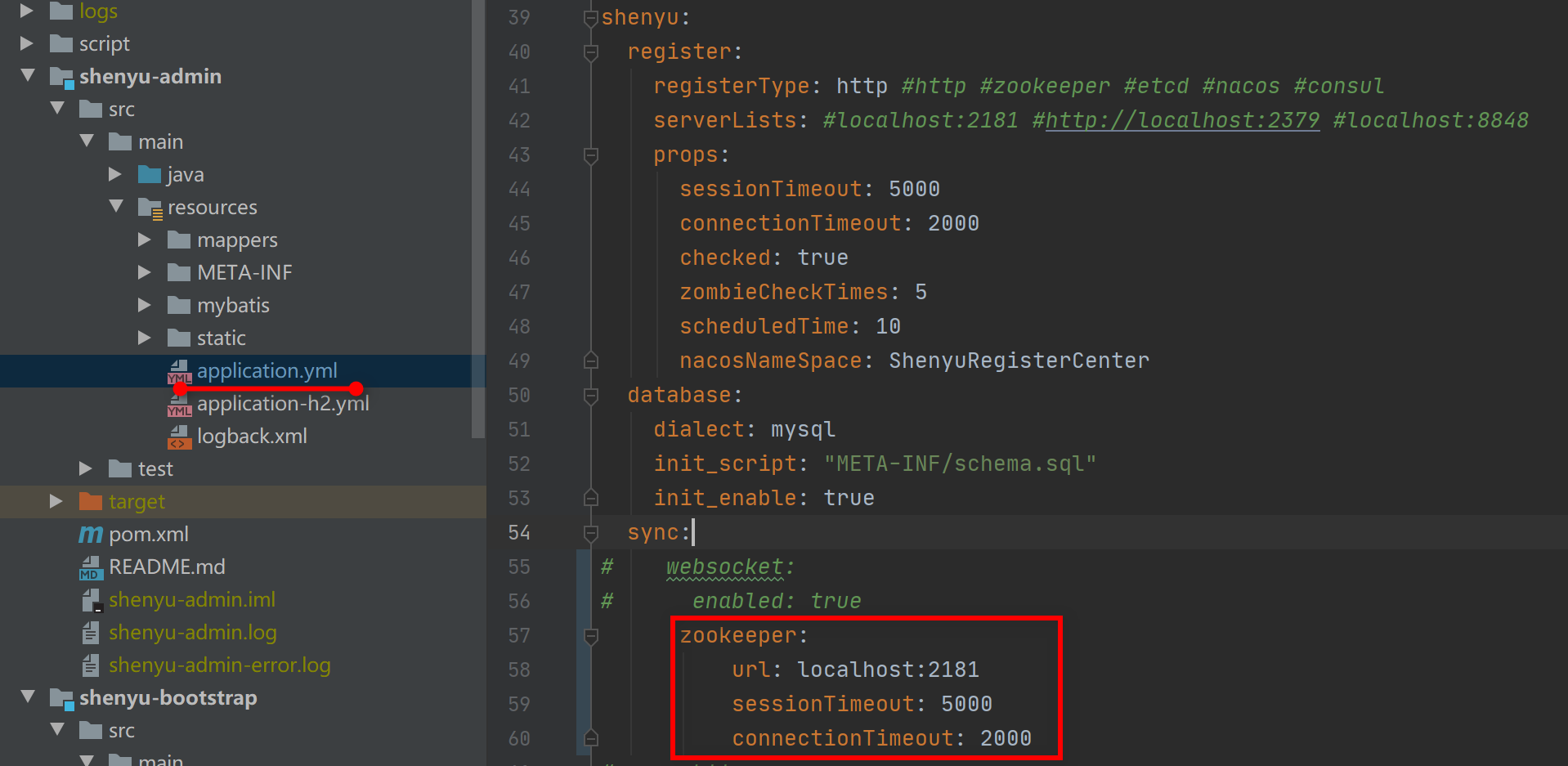Fold the shenyu block at line 39

pyautogui.click(x=591, y=18)
